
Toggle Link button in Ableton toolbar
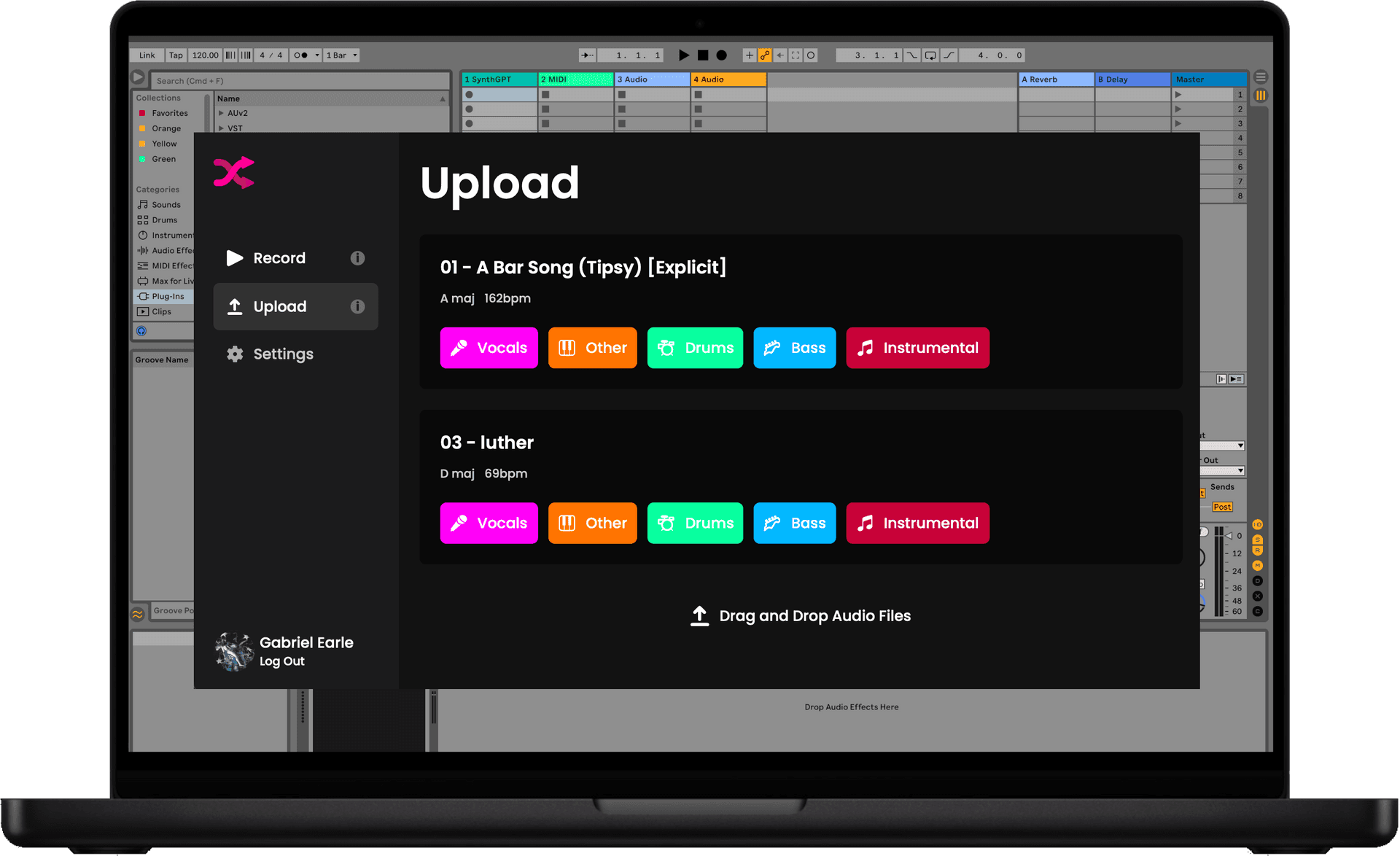point(147,55)
